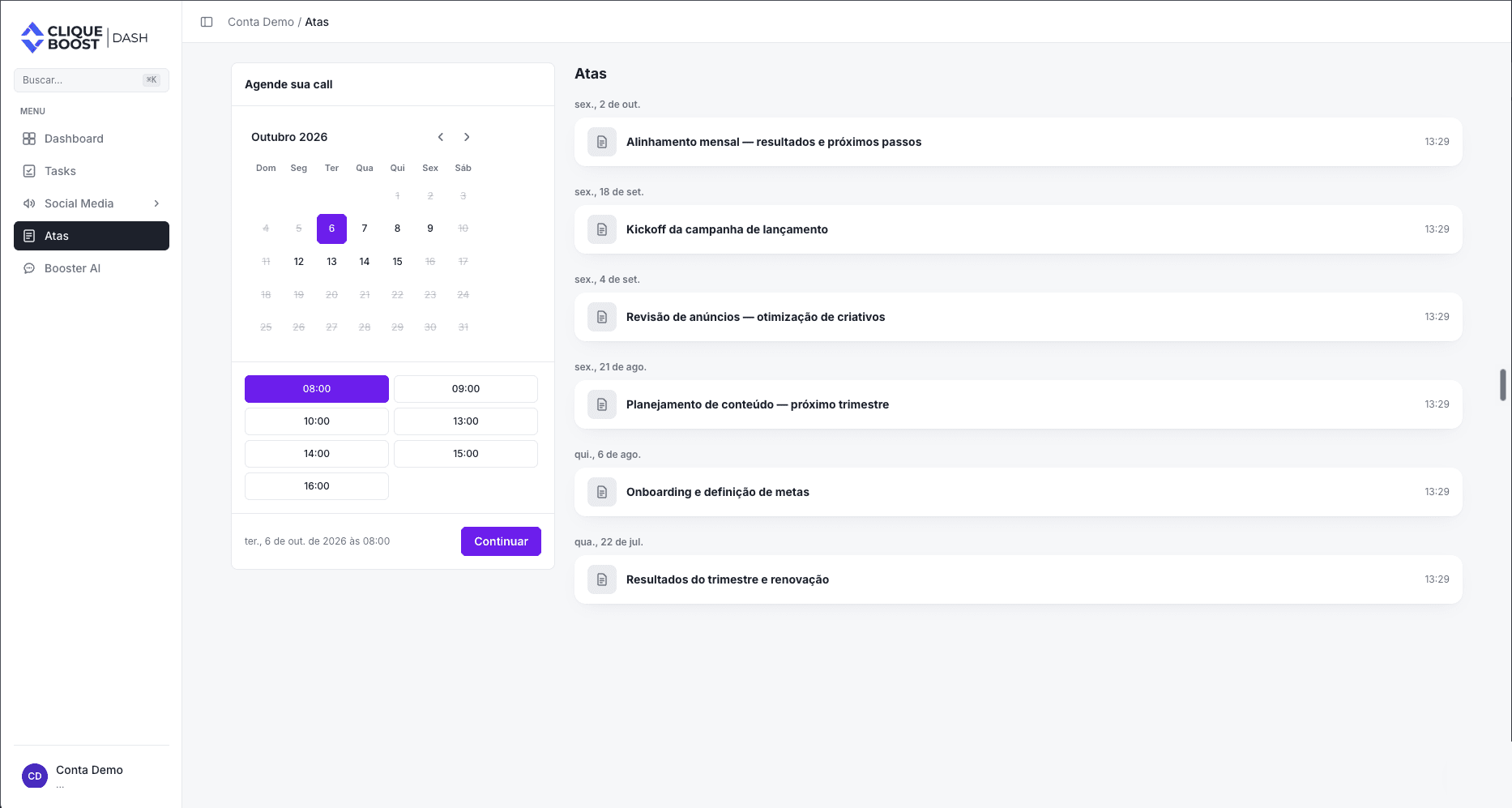Select the 10:00 time slot

click(317, 421)
